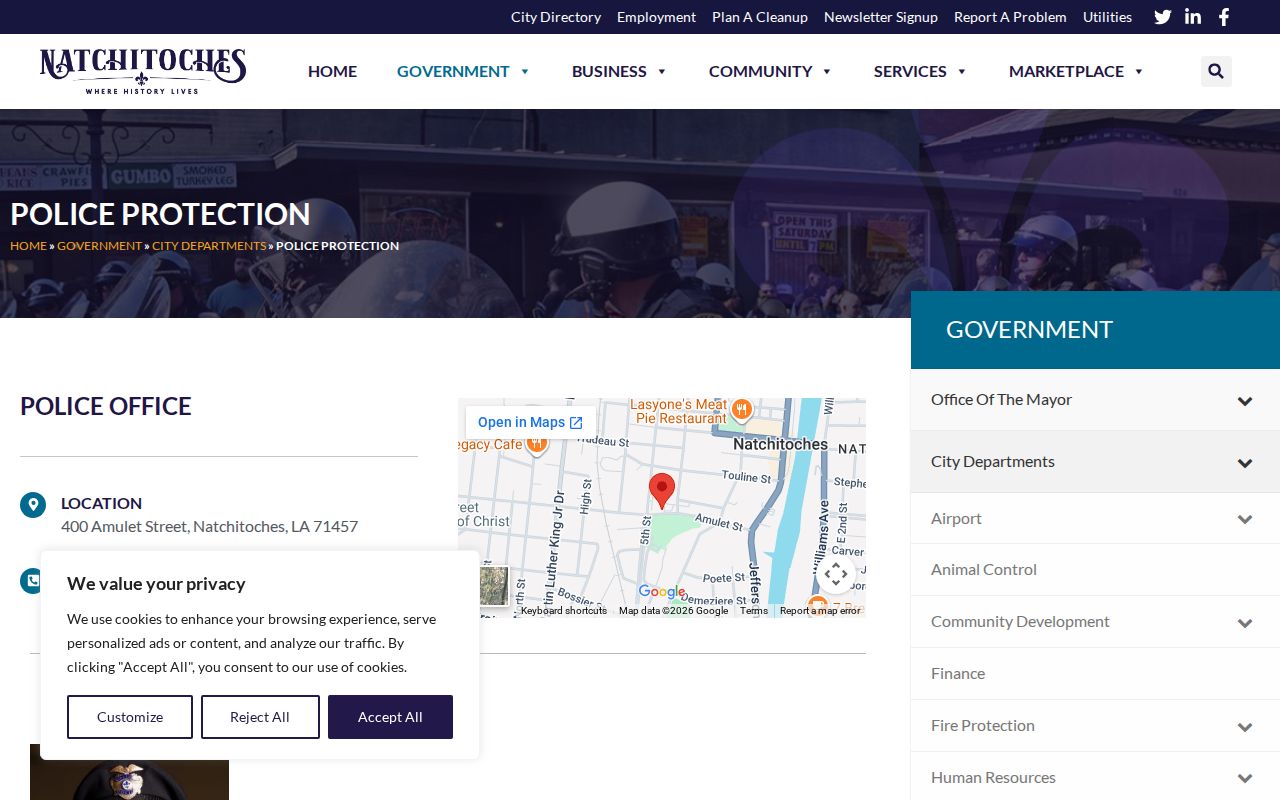
Task: Open the Business dropdown menu
Action: point(619,71)
